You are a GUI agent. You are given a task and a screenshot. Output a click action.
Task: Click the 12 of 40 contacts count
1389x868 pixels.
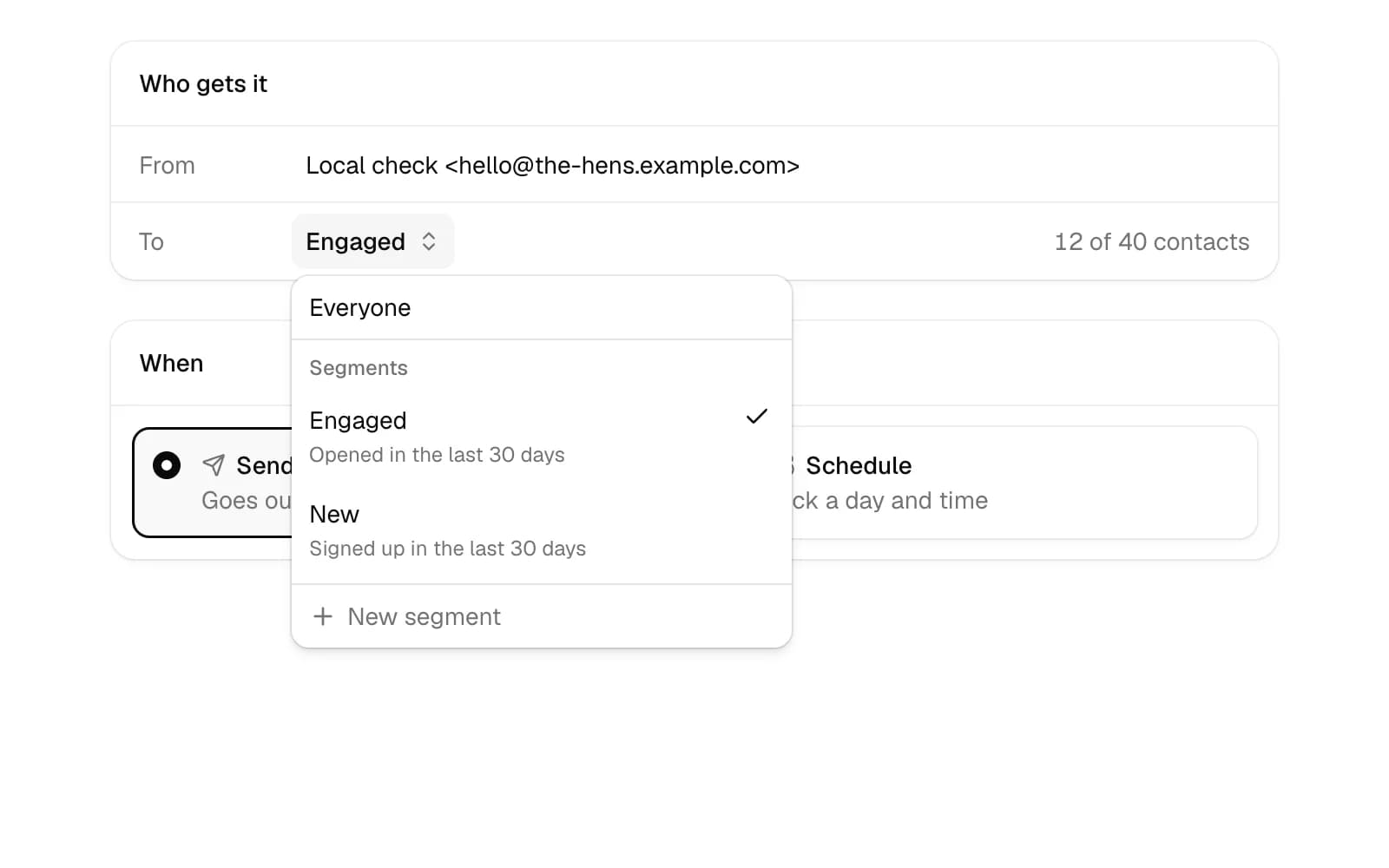pyautogui.click(x=1152, y=241)
